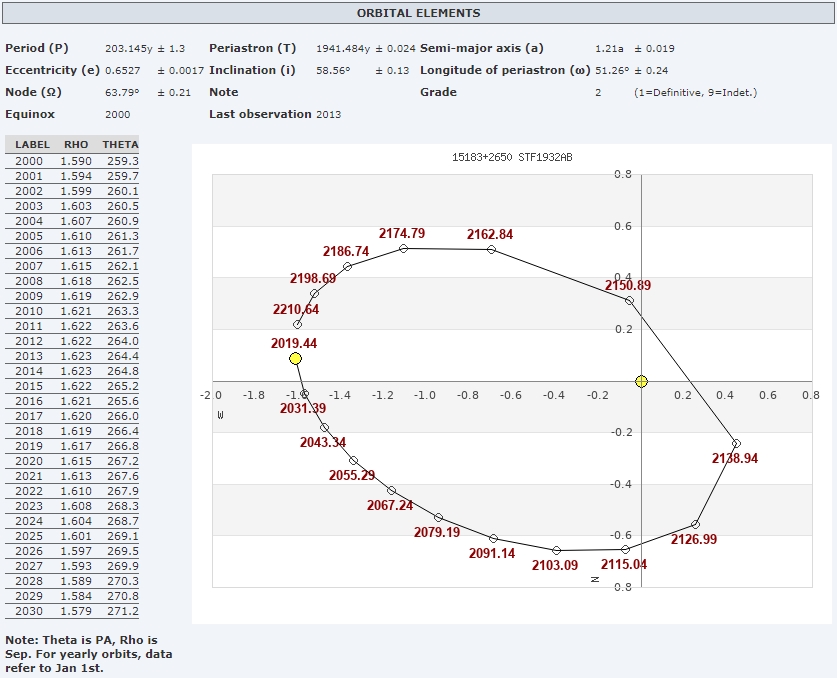The width and height of the screenshot is (837, 678).
Task: Click the 2162.84 orbit point circle
Action: coord(491,249)
